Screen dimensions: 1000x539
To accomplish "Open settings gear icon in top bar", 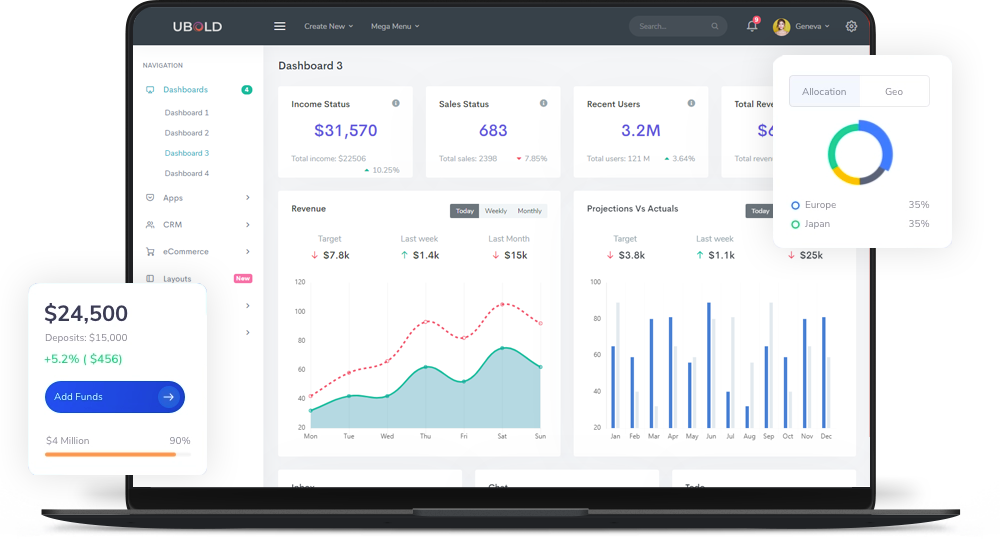I will click(x=851, y=26).
